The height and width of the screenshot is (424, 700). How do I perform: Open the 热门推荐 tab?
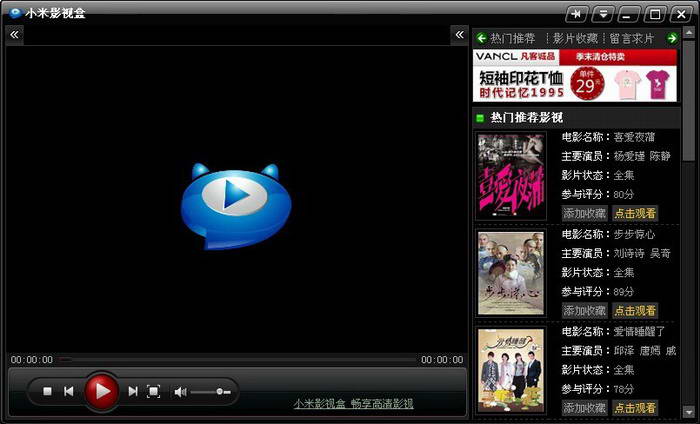point(513,38)
